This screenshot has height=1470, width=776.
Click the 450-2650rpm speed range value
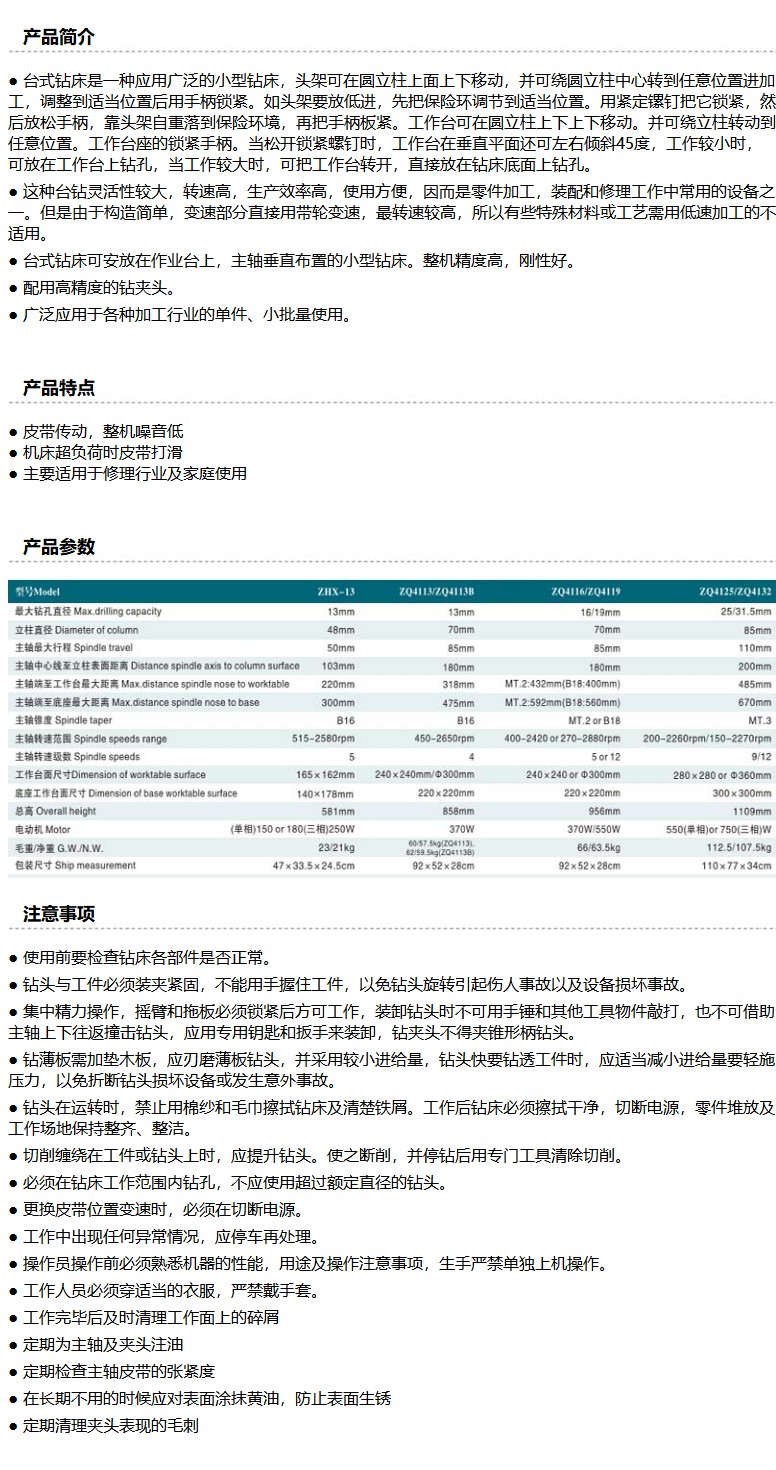[442, 738]
